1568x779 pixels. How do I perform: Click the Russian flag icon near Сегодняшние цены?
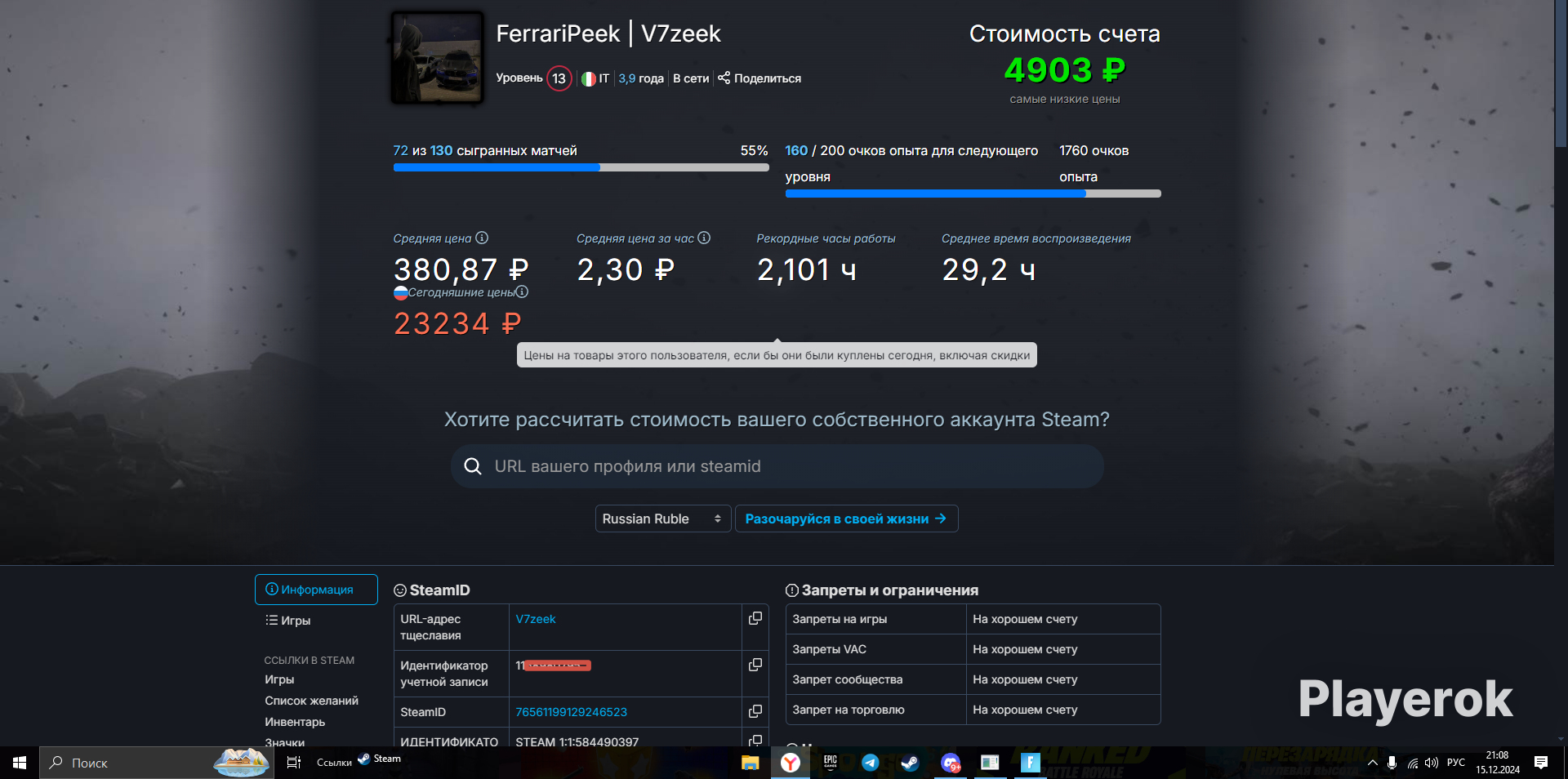pos(400,292)
